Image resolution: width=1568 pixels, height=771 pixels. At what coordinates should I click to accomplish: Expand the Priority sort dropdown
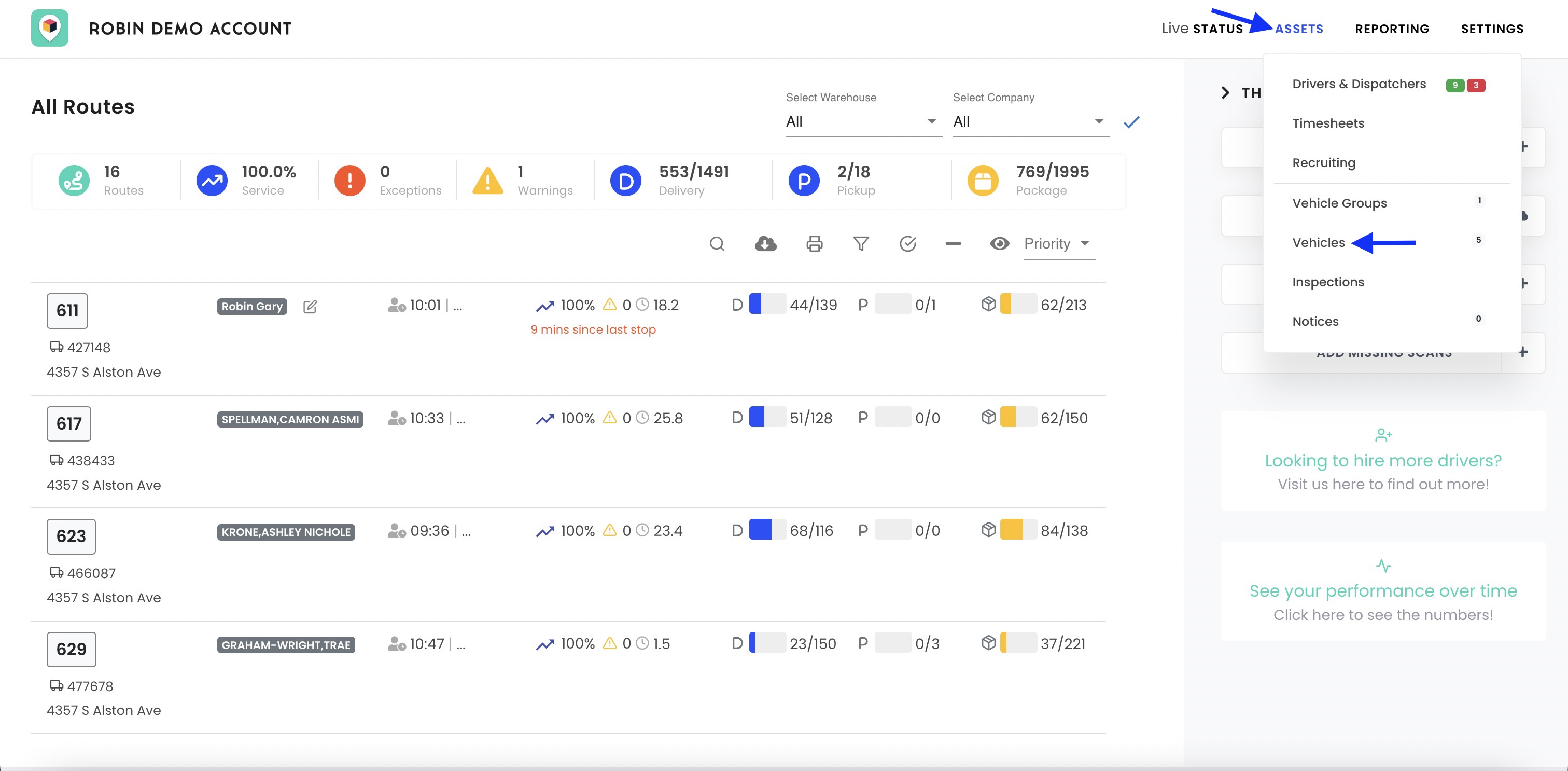tap(1058, 244)
